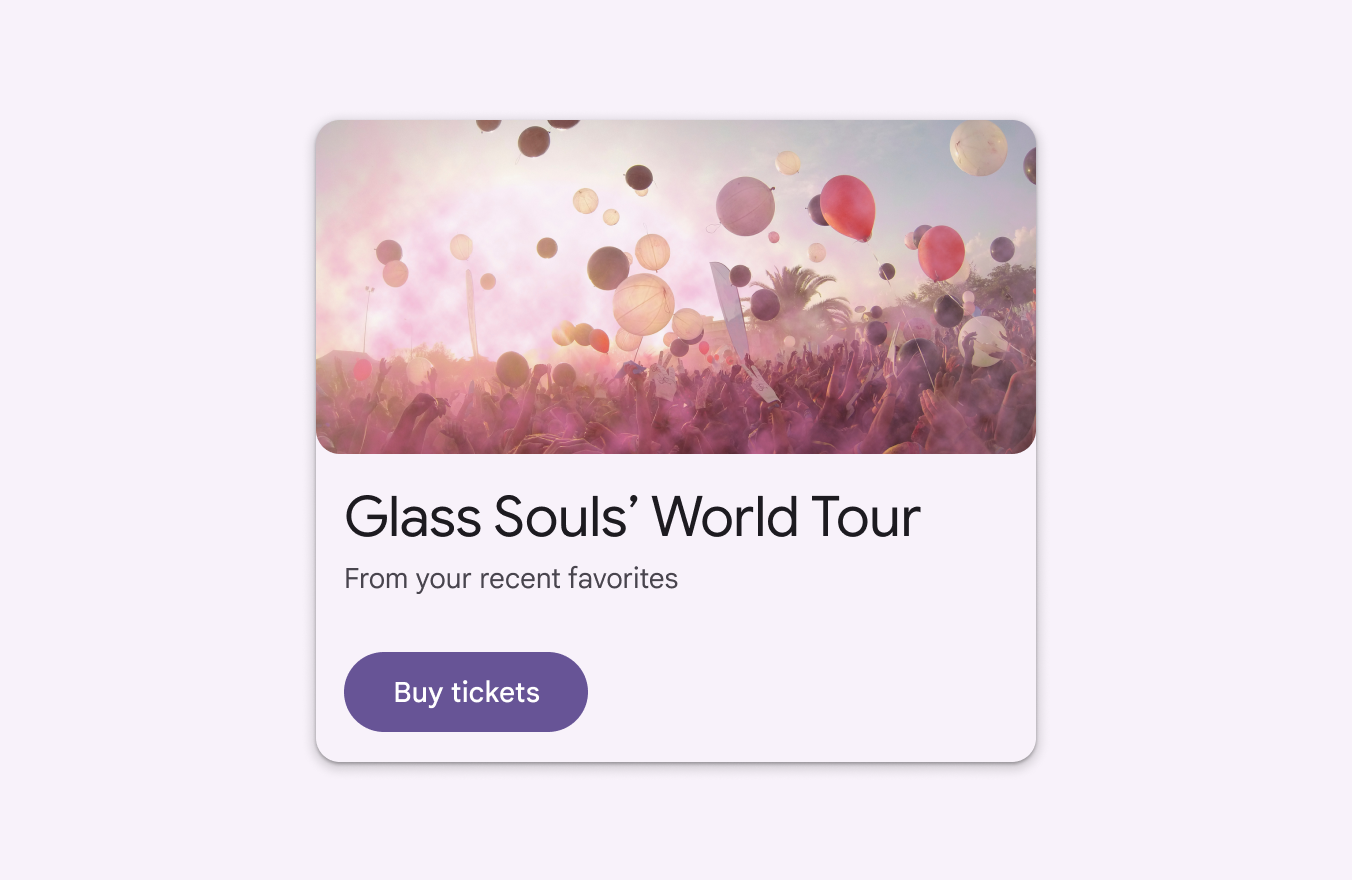Image resolution: width=1352 pixels, height=880 pixels.
Task: Click the big pale balloon at image corner
Action: [978, 148]
